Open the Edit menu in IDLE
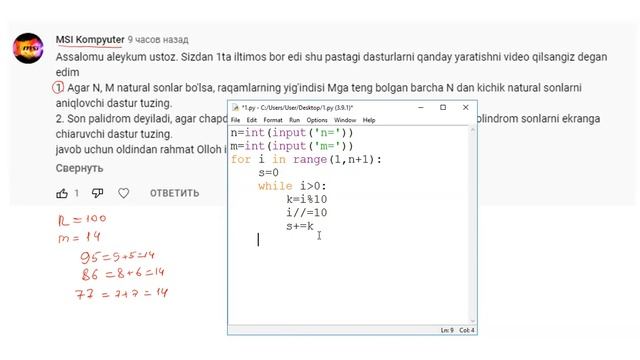Viewport: 640px width, 360px height. pyautogui.click(x=251, y=120)
